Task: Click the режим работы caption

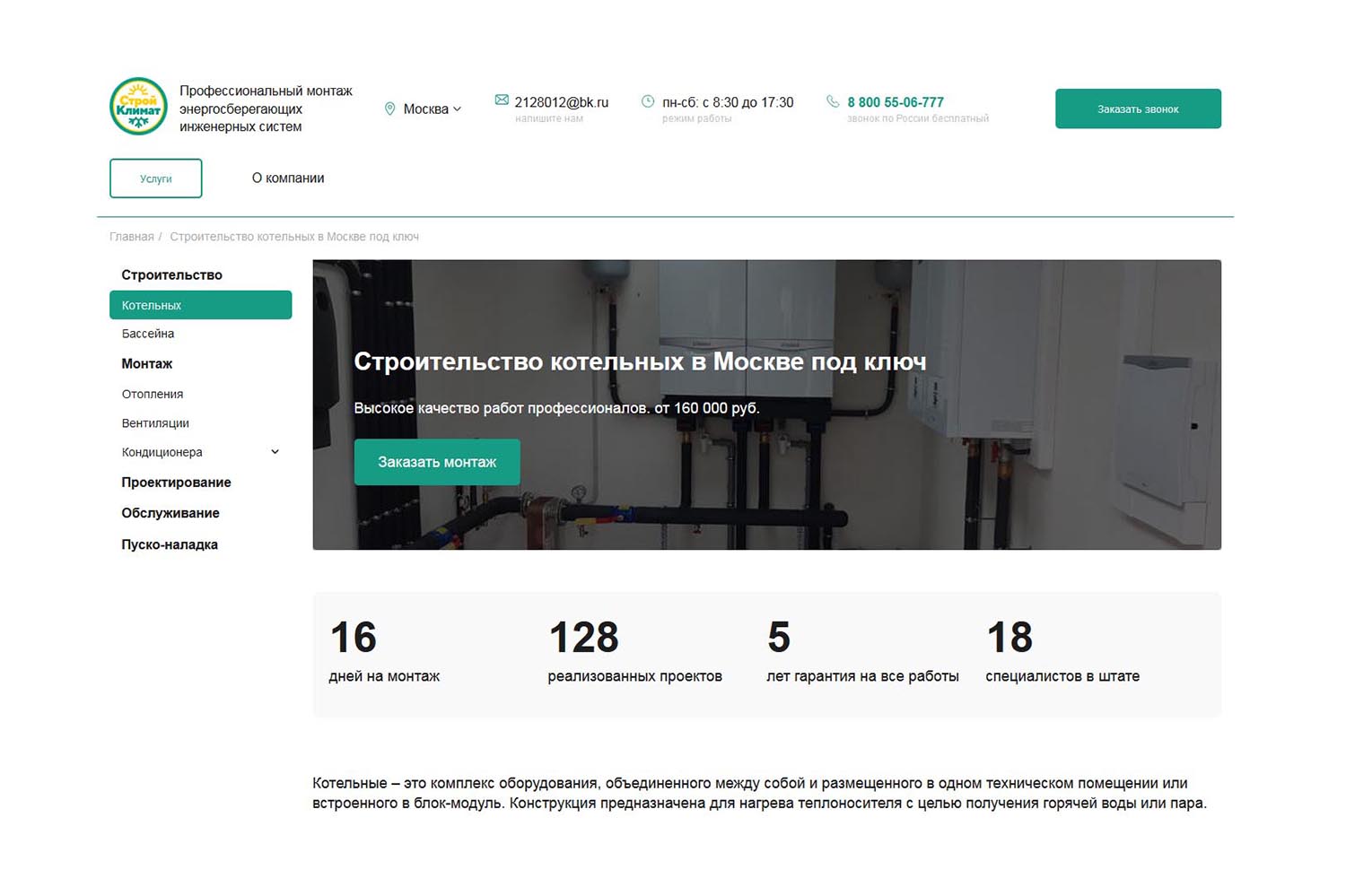Action: [697, 118]
